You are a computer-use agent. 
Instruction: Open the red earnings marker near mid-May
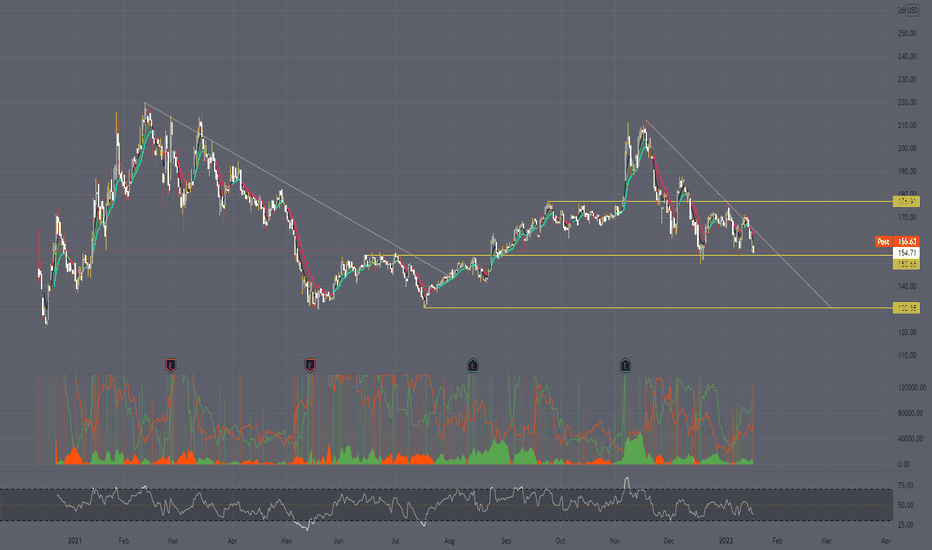310,365
